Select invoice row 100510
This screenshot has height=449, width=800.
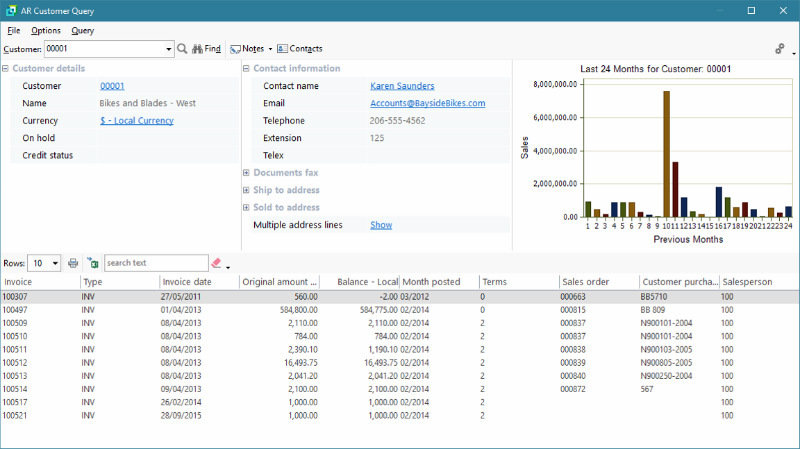click(x=400, y=337)
